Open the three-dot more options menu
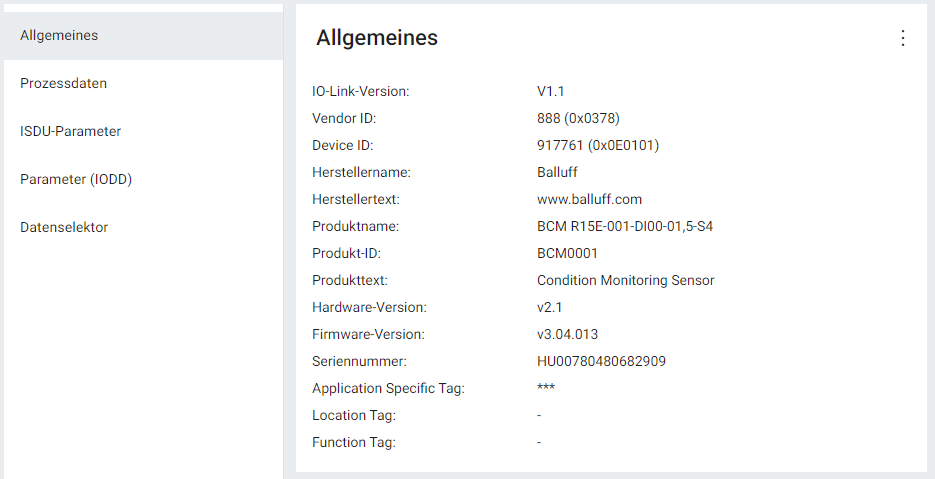 [x=903, y=38]
